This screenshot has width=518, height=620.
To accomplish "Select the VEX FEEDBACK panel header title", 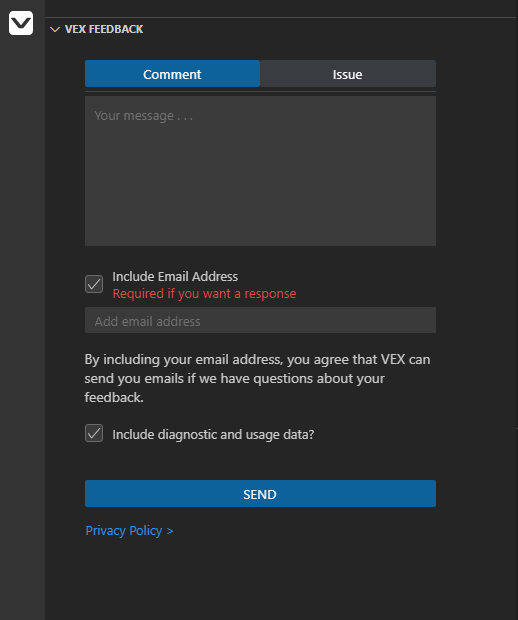I will coord(104,29).
